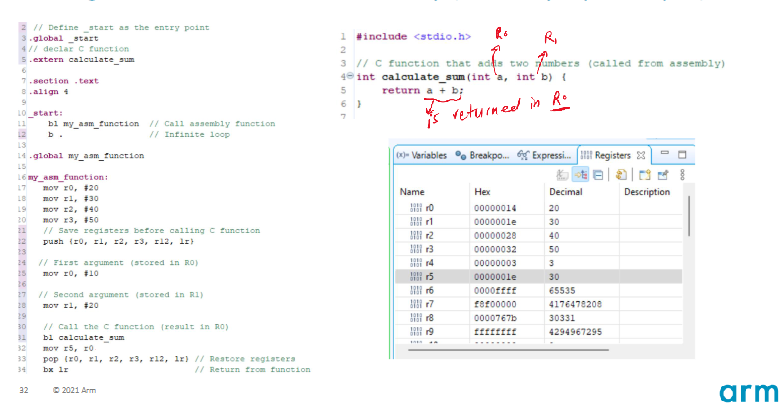Click decimal value 30331 for r8

coord(562,318)
